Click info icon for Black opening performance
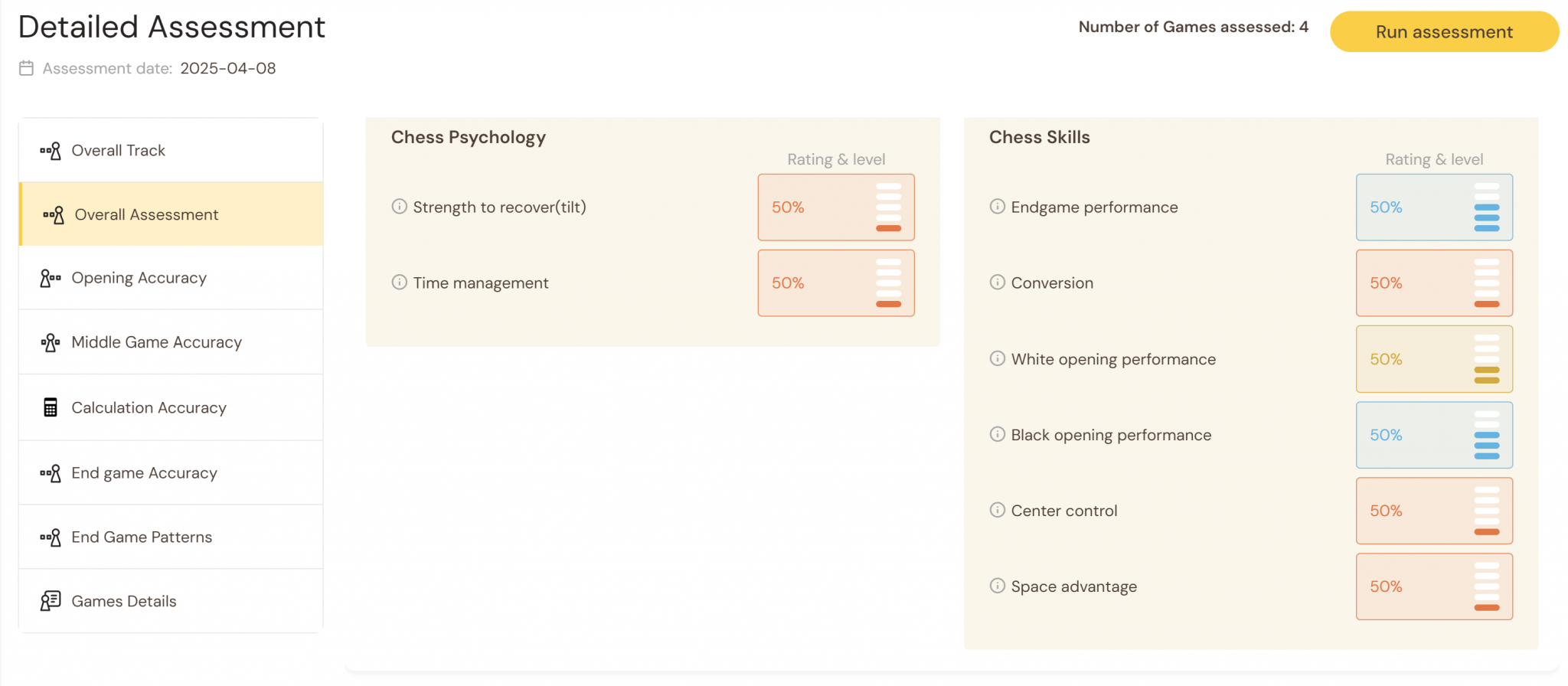Screen dimensions: 1568x686 point(997,435)
